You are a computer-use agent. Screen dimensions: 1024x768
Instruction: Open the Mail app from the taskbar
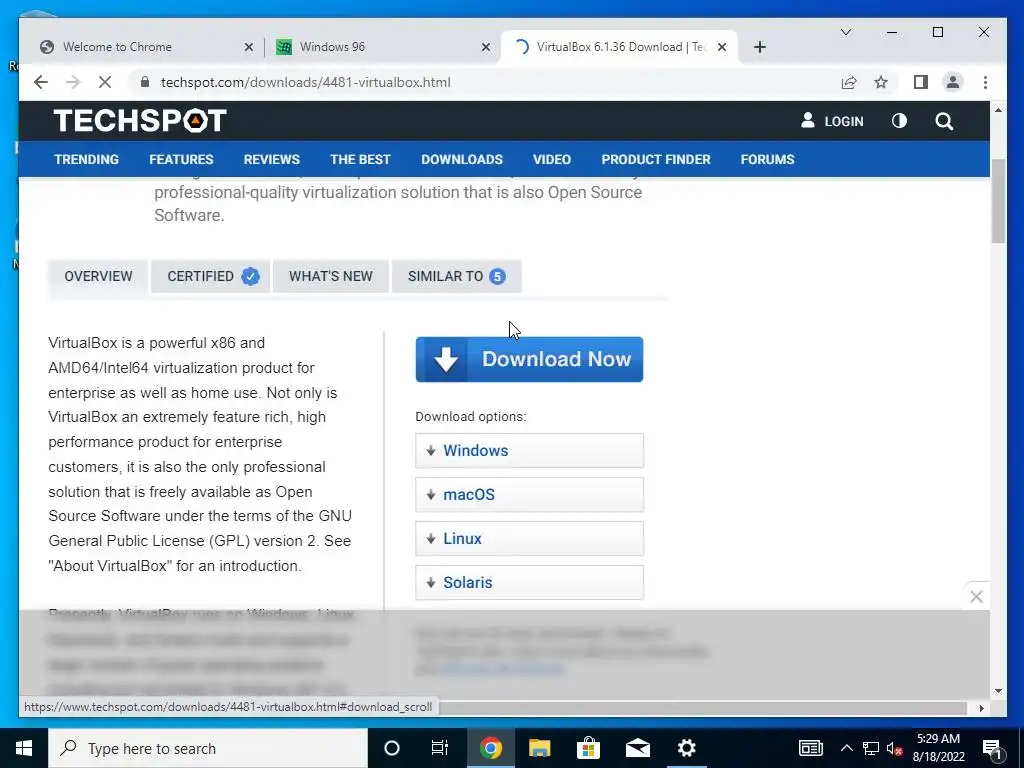click(x=637, y=748)
